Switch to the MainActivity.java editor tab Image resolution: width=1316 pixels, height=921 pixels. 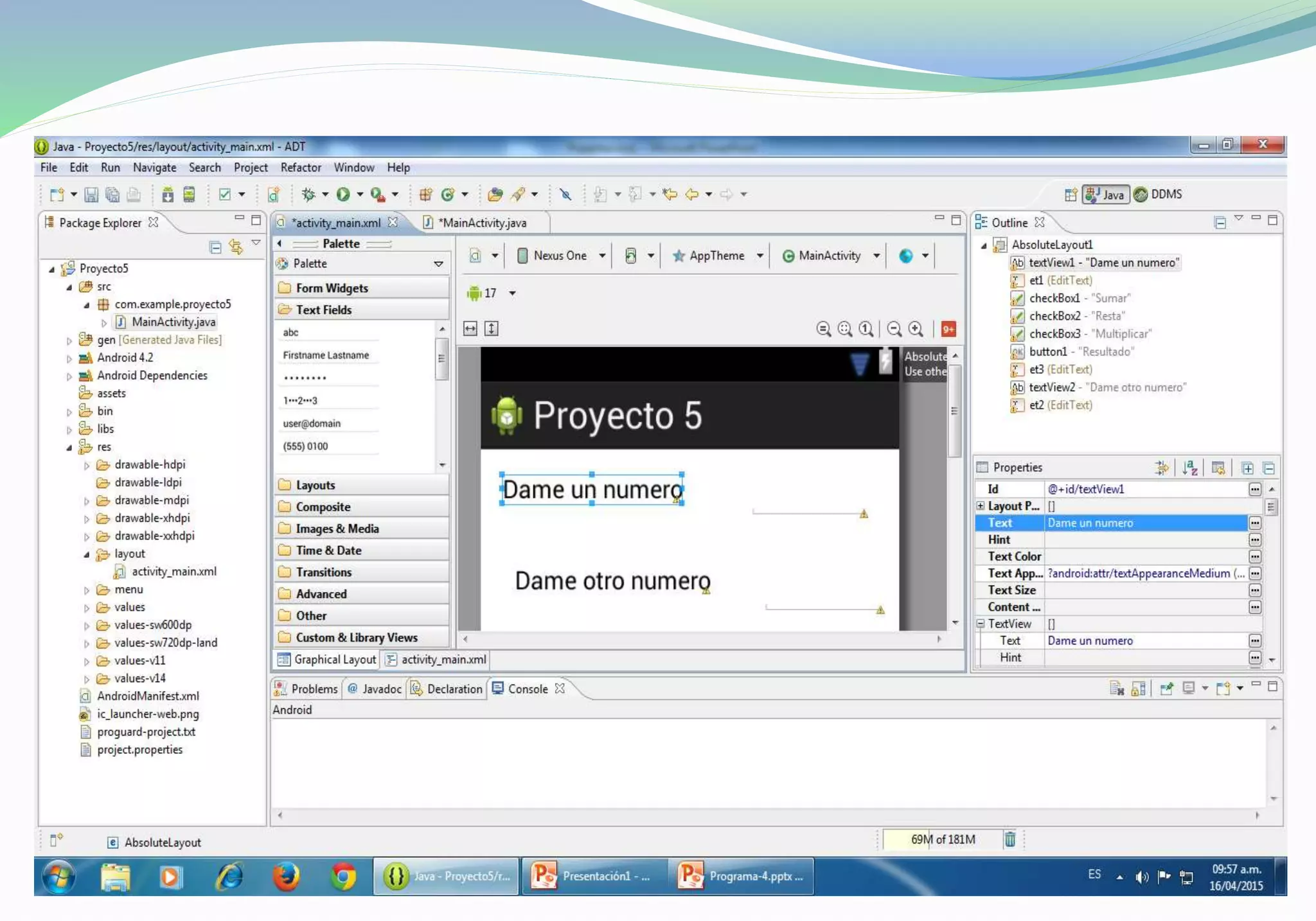click(x=482, y=223)
